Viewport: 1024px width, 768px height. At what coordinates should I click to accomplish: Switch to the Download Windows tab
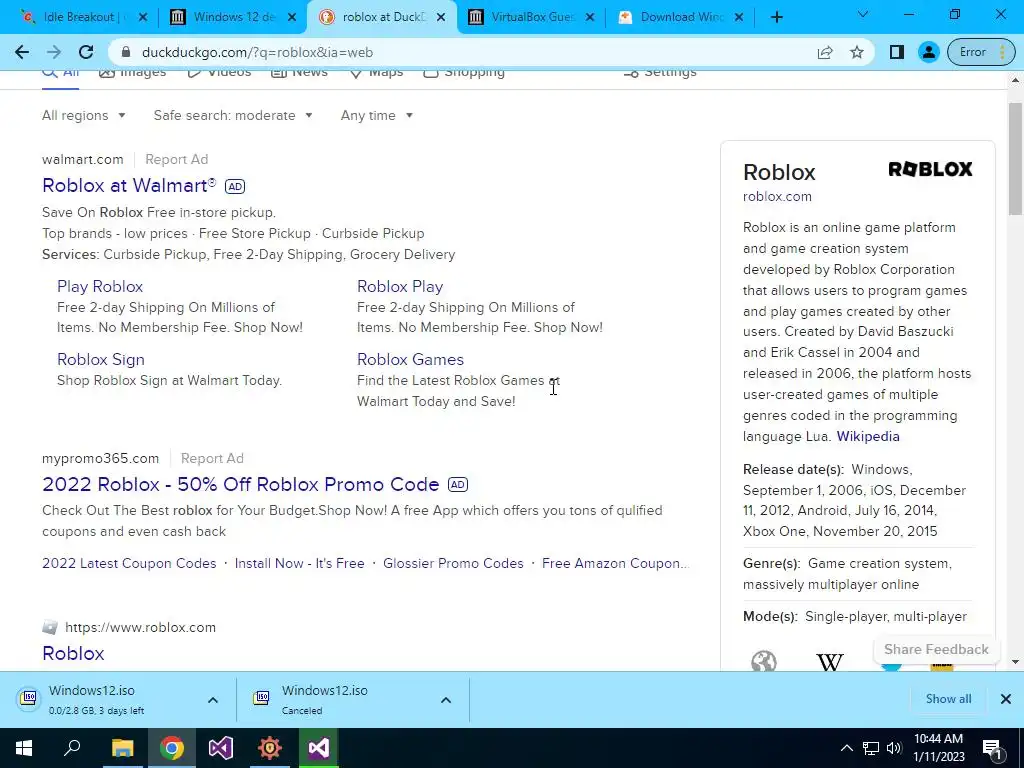click(x=679, y=17)
